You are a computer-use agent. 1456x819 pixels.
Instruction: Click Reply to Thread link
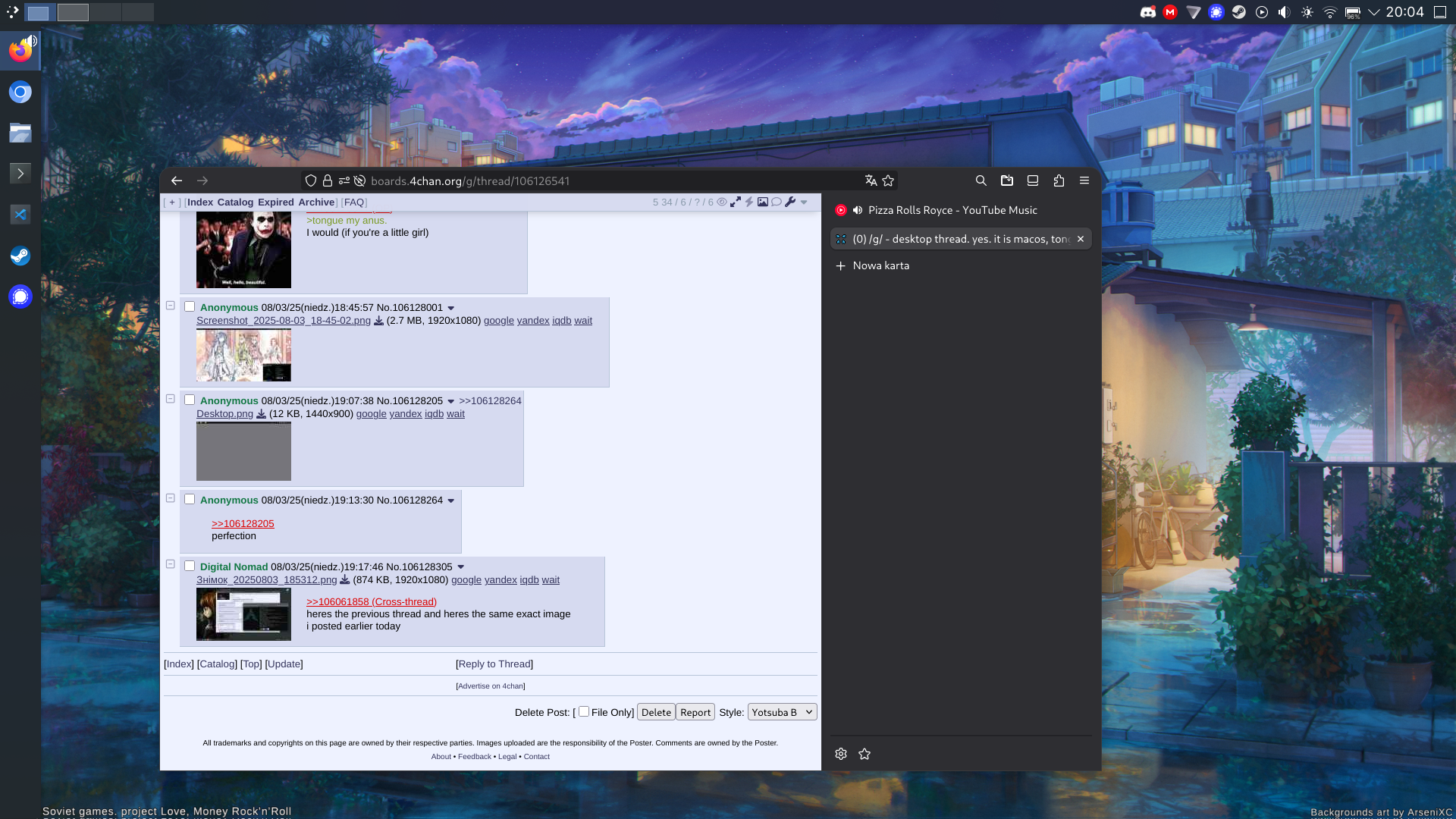pos(494,664)
